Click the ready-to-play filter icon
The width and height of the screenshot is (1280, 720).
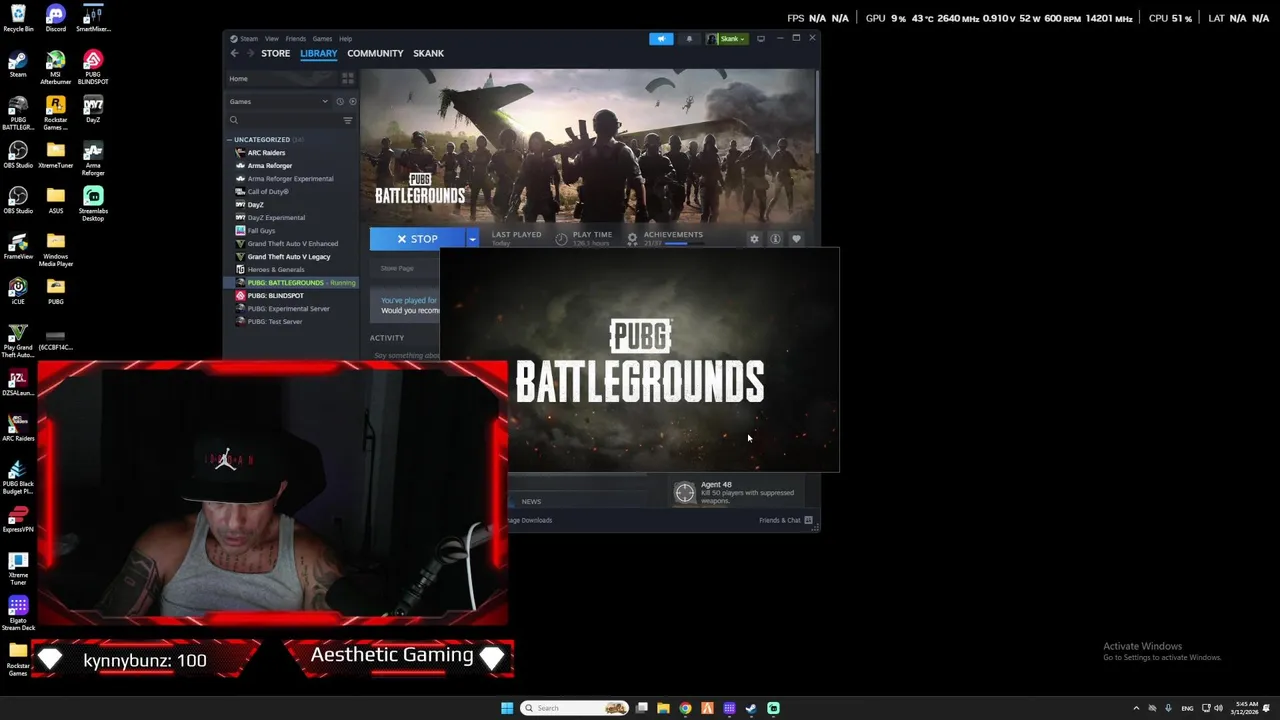352,101
